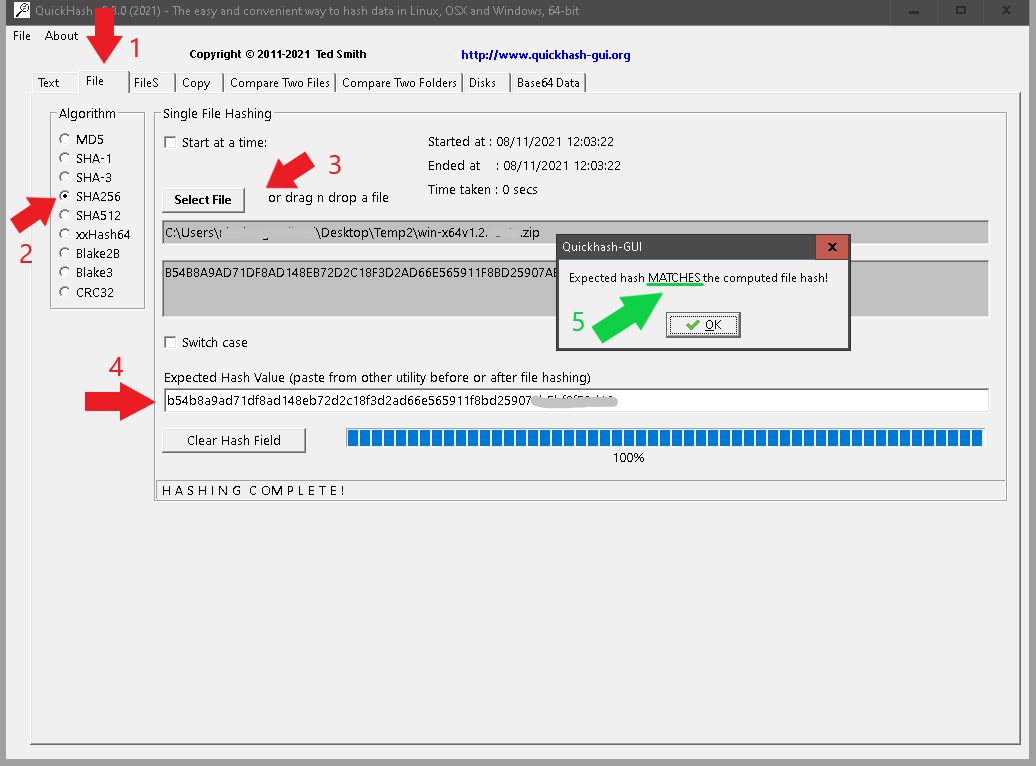Click the hashing progress bar
The width and height of the screenshot is (1036, 766).
point(665,438)
